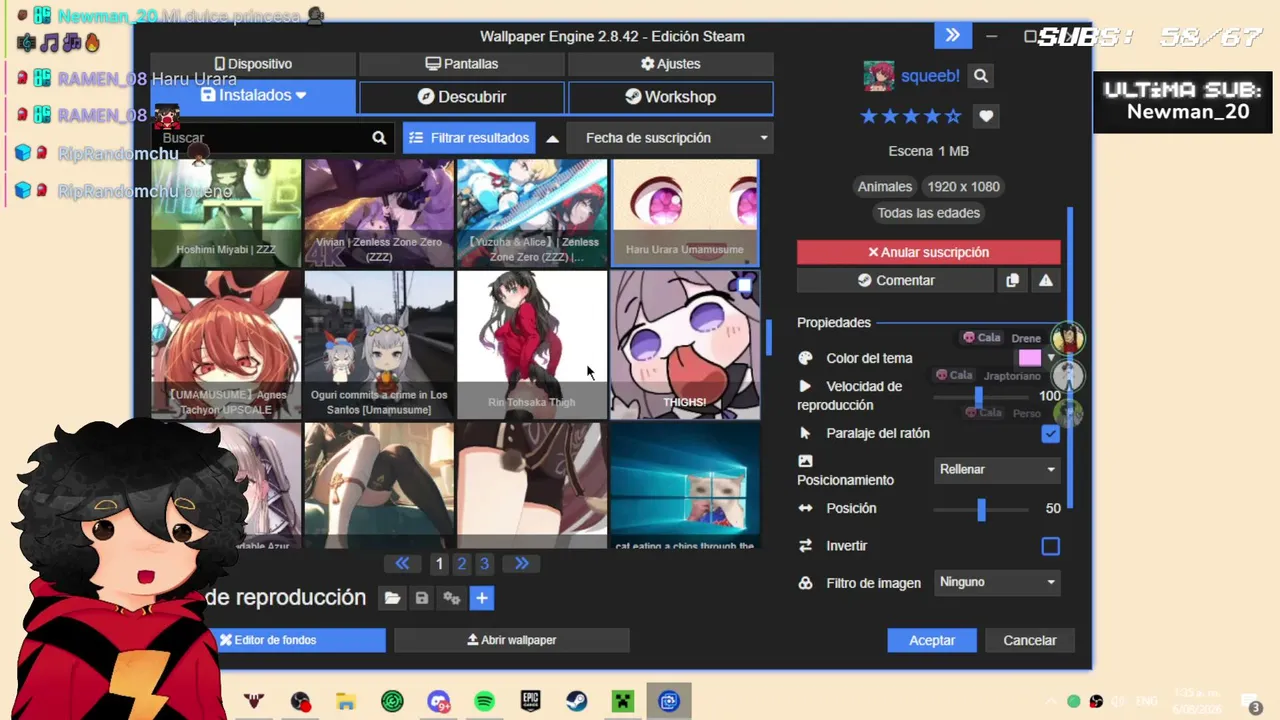Open the Dispositivo tab
The image size is (1280, 720).
[x=253, y=64]
